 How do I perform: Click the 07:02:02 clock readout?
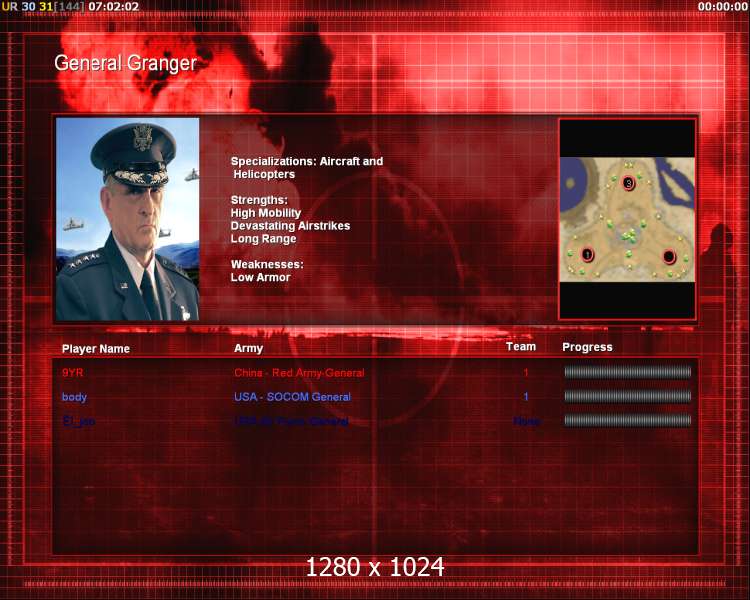[114, 6]
